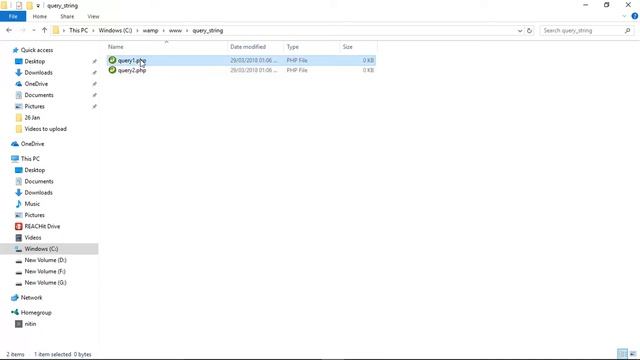This screenshot has width=640, height=360.
Task: Refresh the query_string folder
Action: (529, 31)
